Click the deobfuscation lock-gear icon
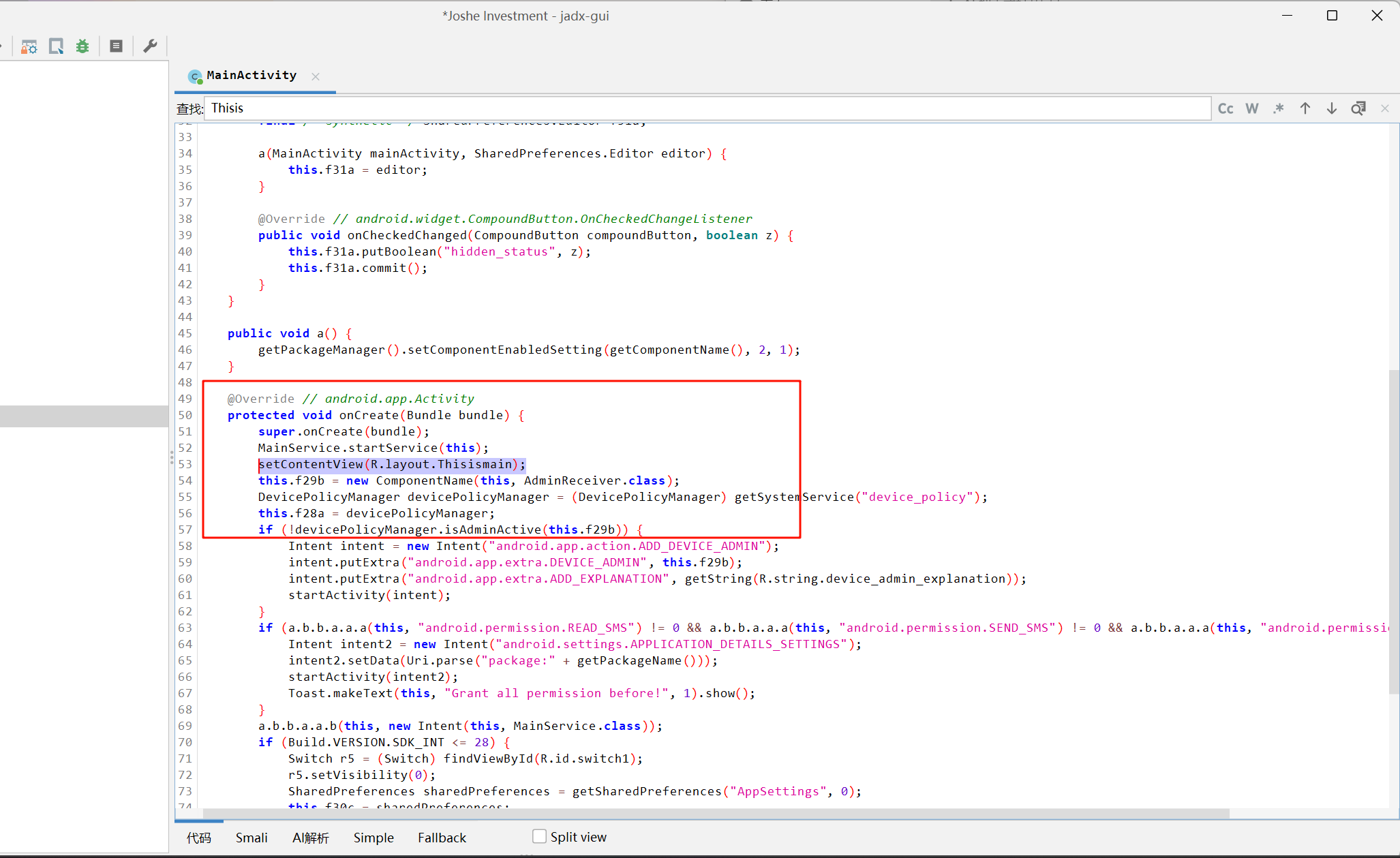 29,46
